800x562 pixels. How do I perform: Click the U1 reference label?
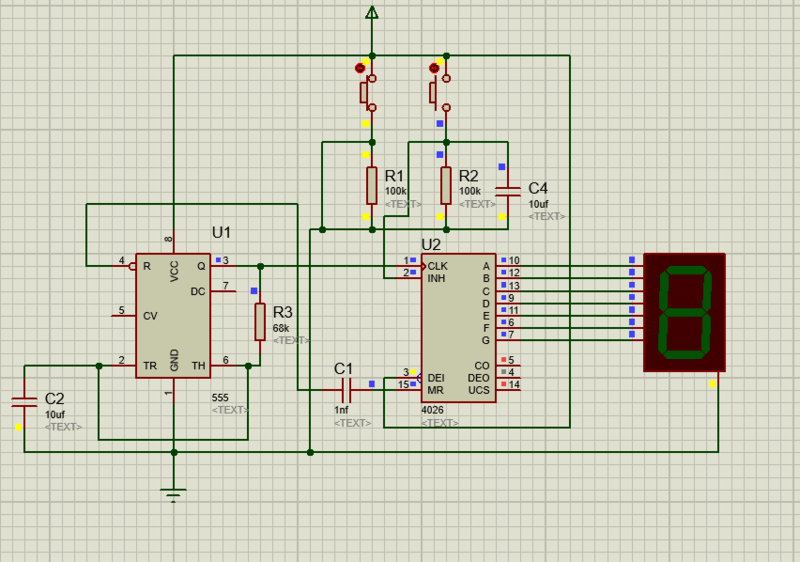tap(221, 233)
